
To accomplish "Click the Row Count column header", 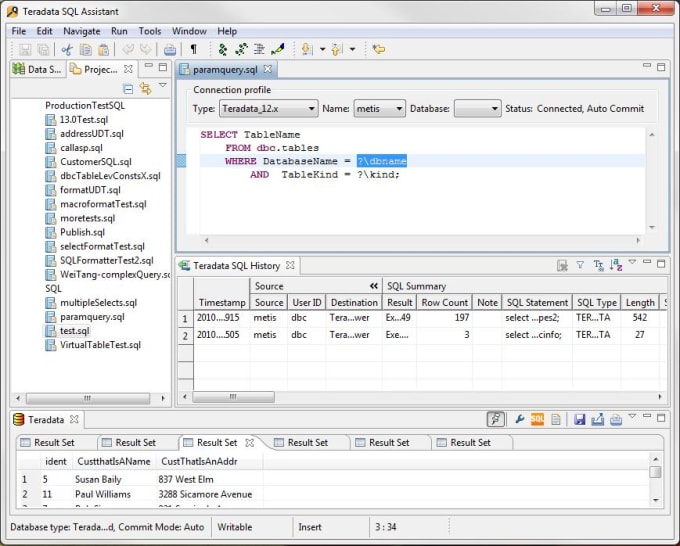I will point(444,302).
